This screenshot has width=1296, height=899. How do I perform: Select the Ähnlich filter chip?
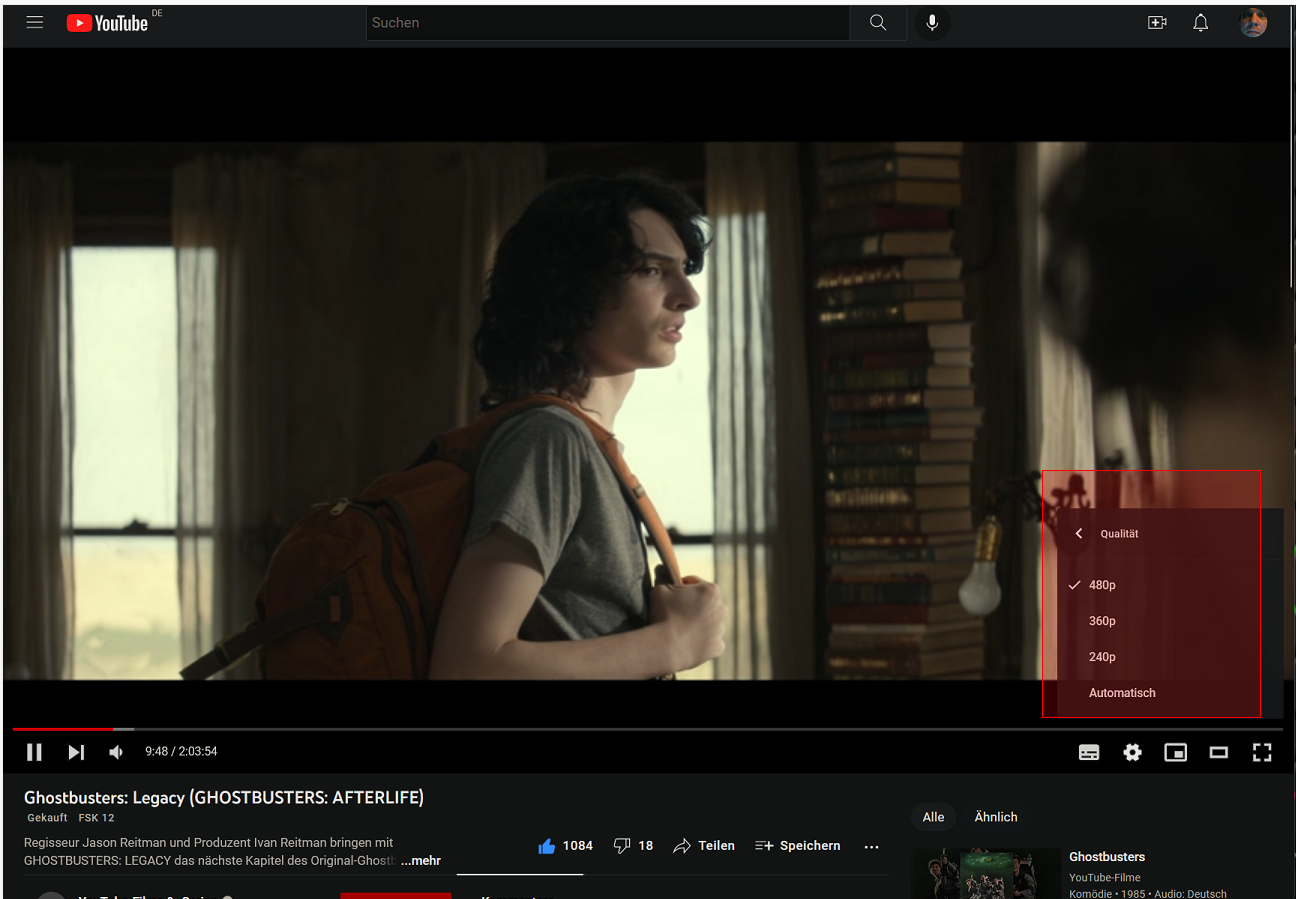tap(996, 817)
